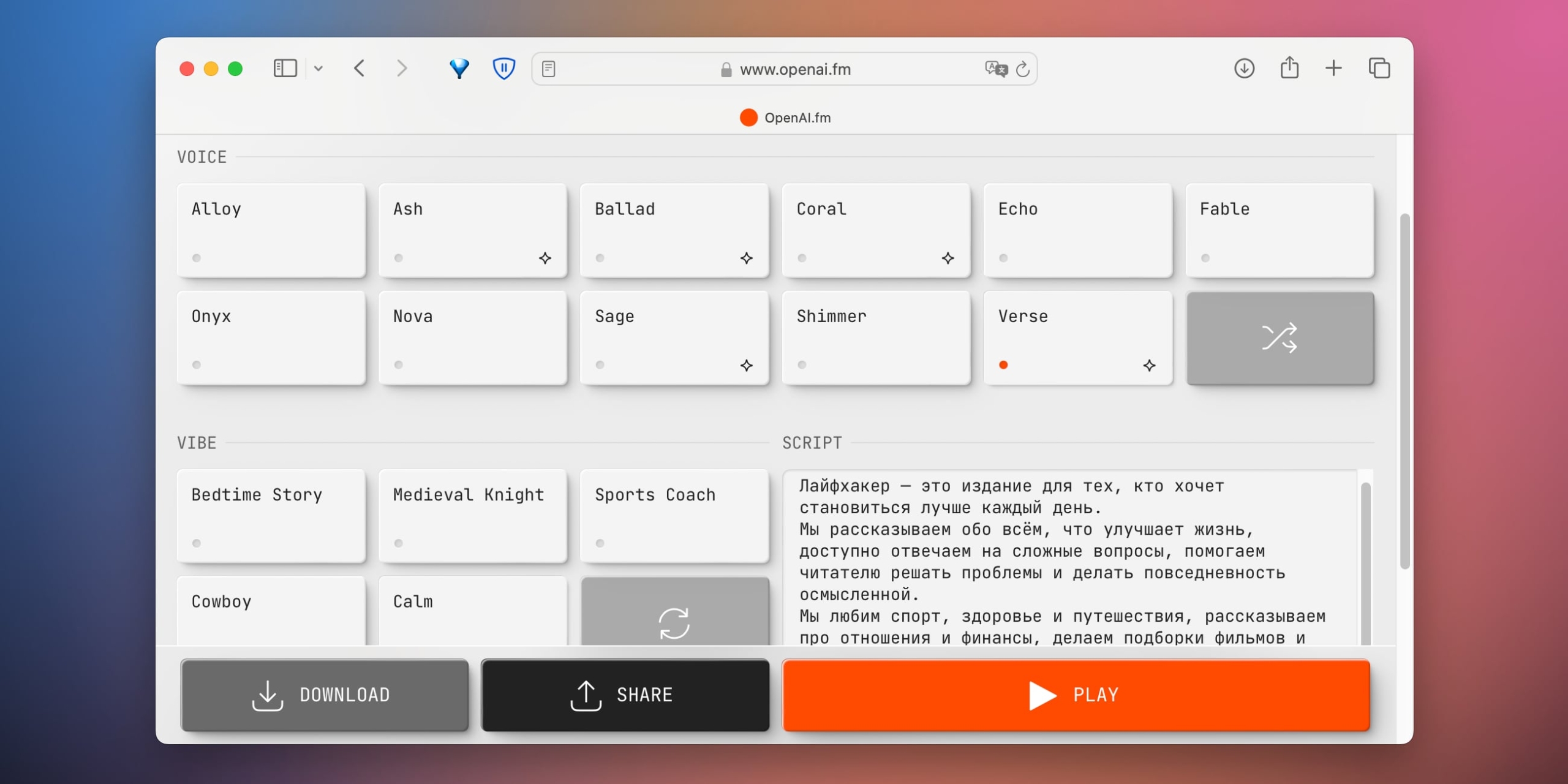The height and width of the screenshot is (784, 1568).
Task: Click the sparkle icon on Ash
Action: click(x=545, y=258)
